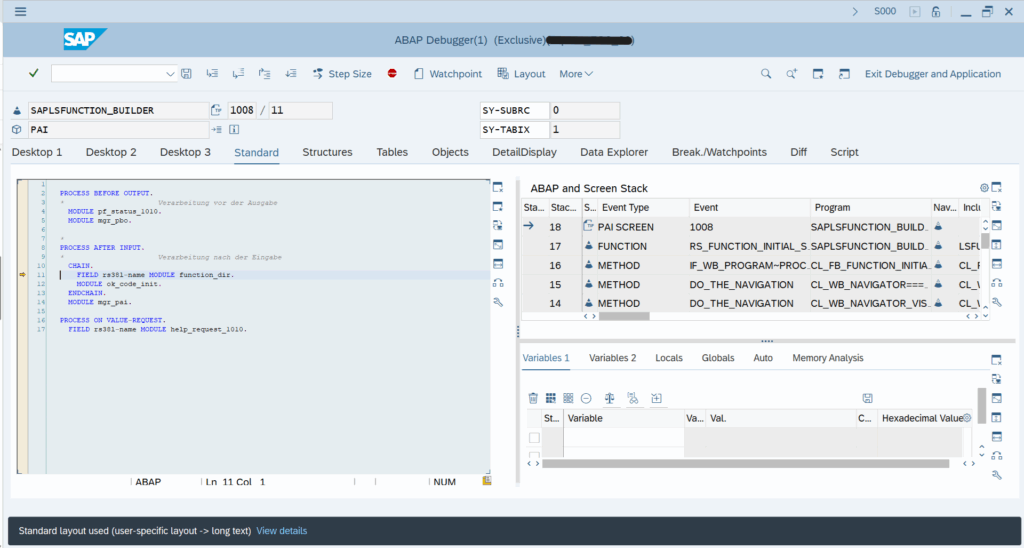
Task: Switch to the Desktop 1 tab
Action: tap(37, 152)
